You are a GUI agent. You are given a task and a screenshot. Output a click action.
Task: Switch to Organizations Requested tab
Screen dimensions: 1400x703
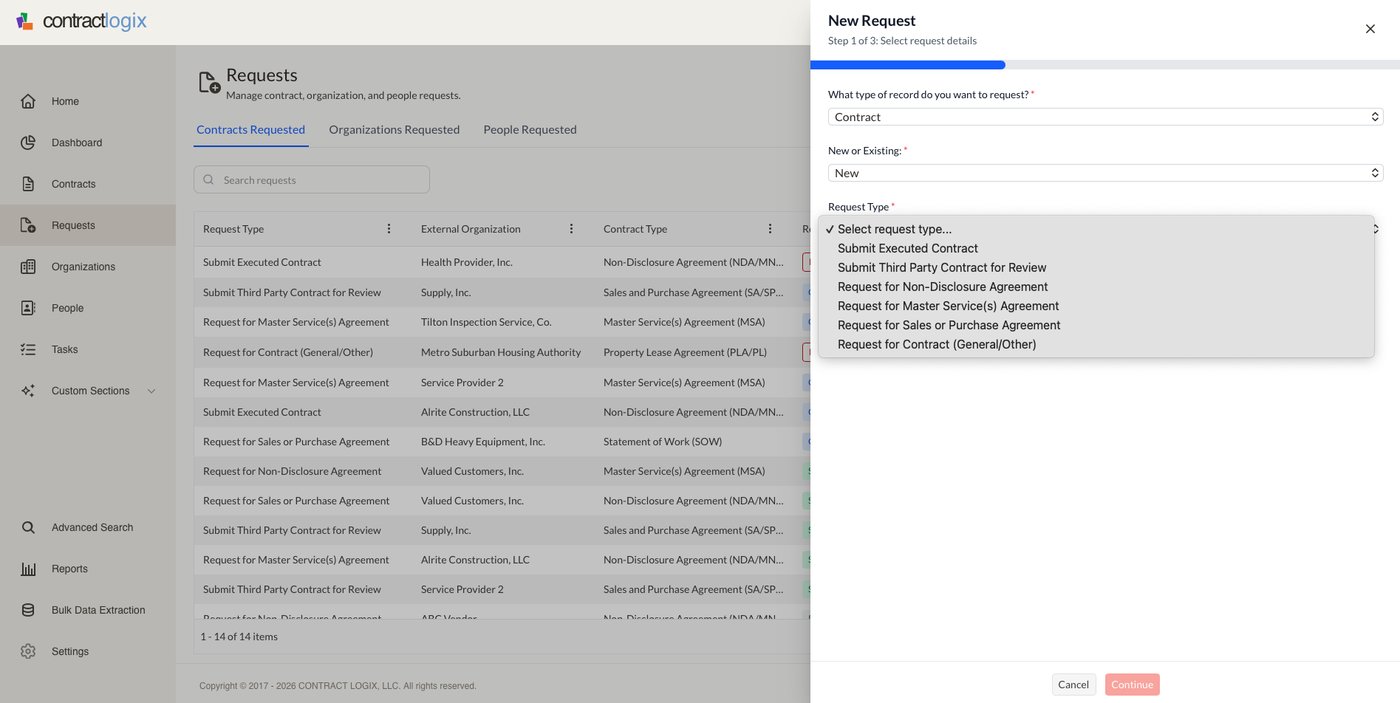click(394, 130)
